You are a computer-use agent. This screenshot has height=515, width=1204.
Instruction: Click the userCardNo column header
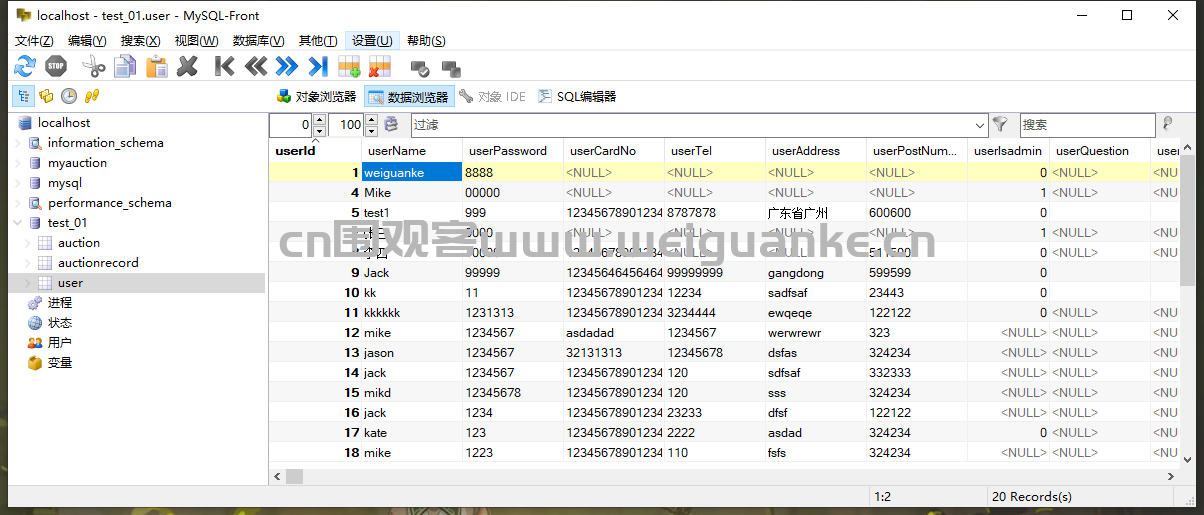pyautogui.click(x=614, y=150)
